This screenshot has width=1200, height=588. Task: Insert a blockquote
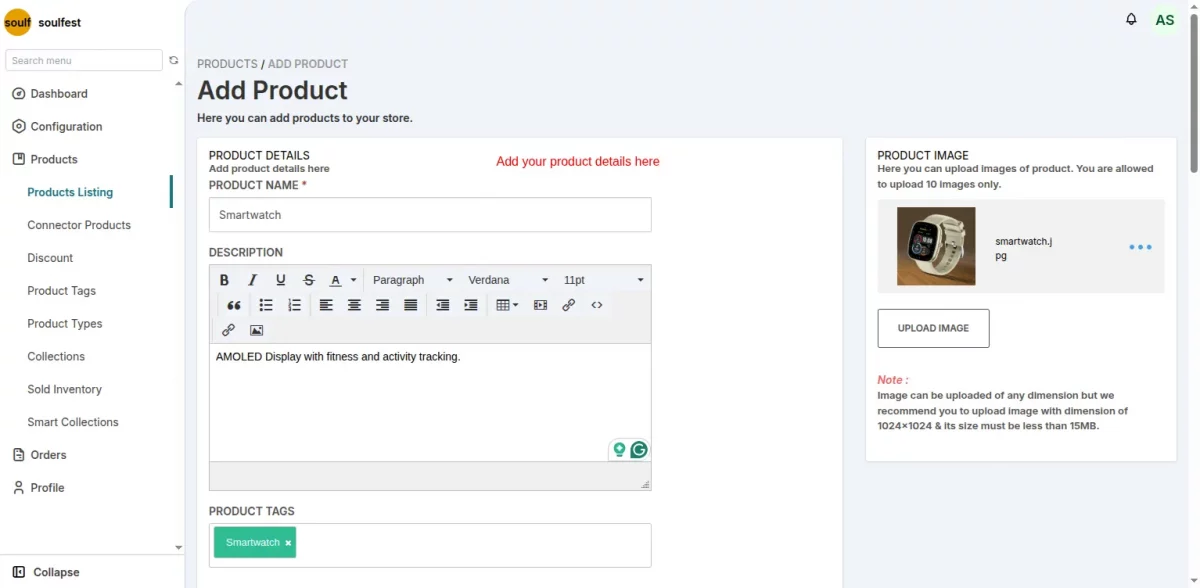pyautogui.click(x=233, y=305)
